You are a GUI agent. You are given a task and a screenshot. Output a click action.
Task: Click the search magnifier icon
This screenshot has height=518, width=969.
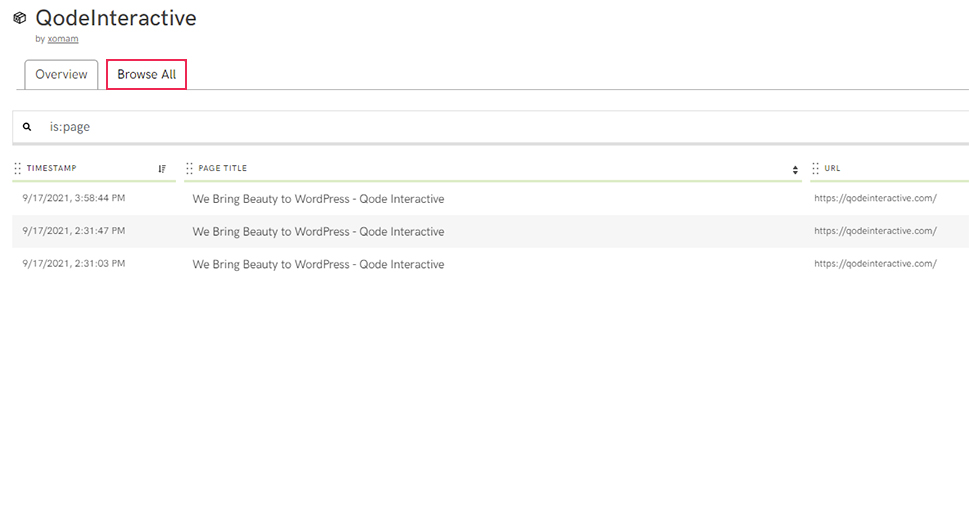(27, 127)
